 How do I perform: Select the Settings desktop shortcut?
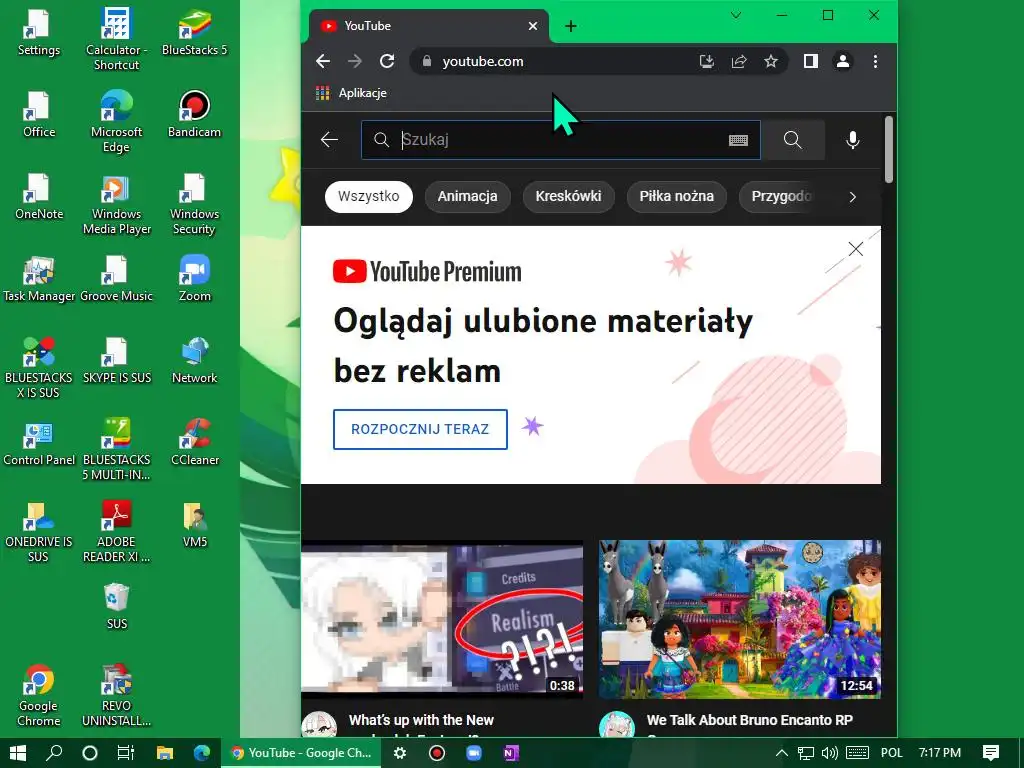(39, 33)
